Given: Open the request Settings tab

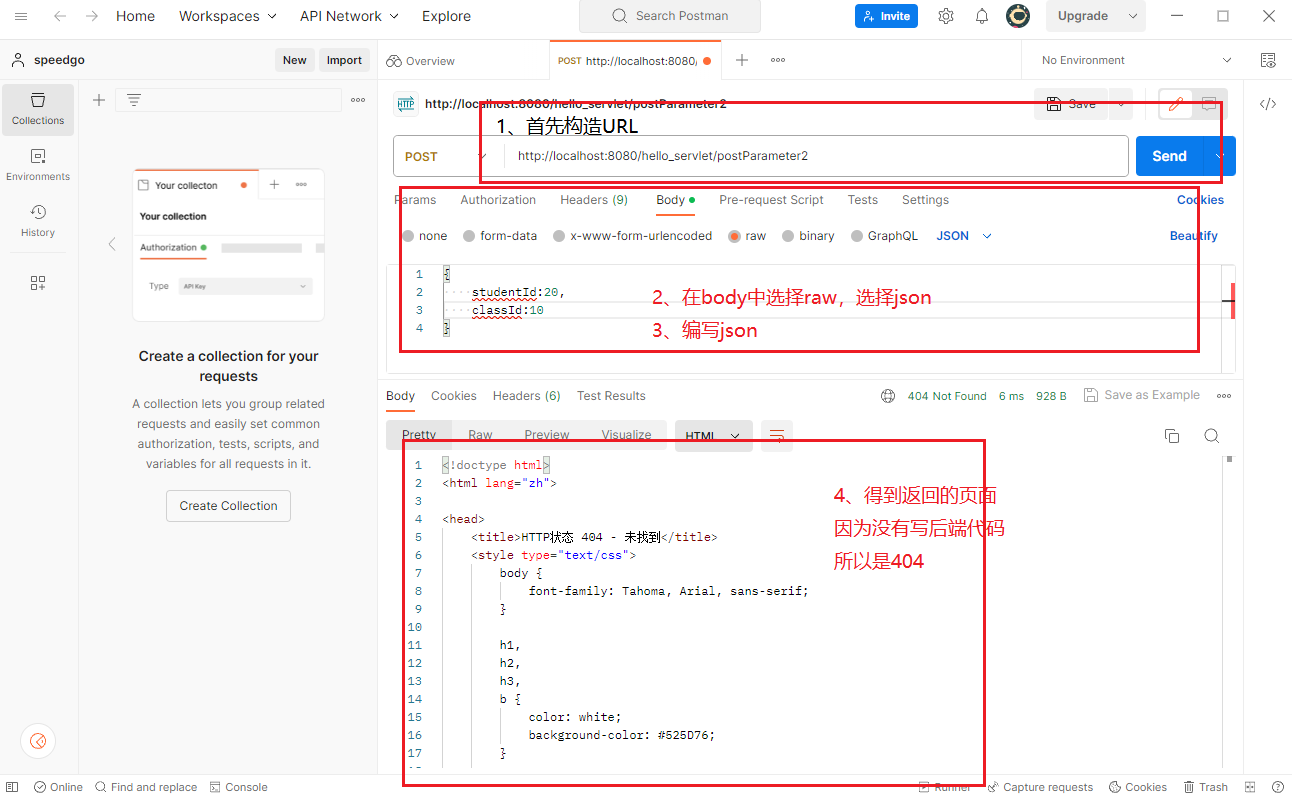Looking at the screenshot, I should click(925, 200).
